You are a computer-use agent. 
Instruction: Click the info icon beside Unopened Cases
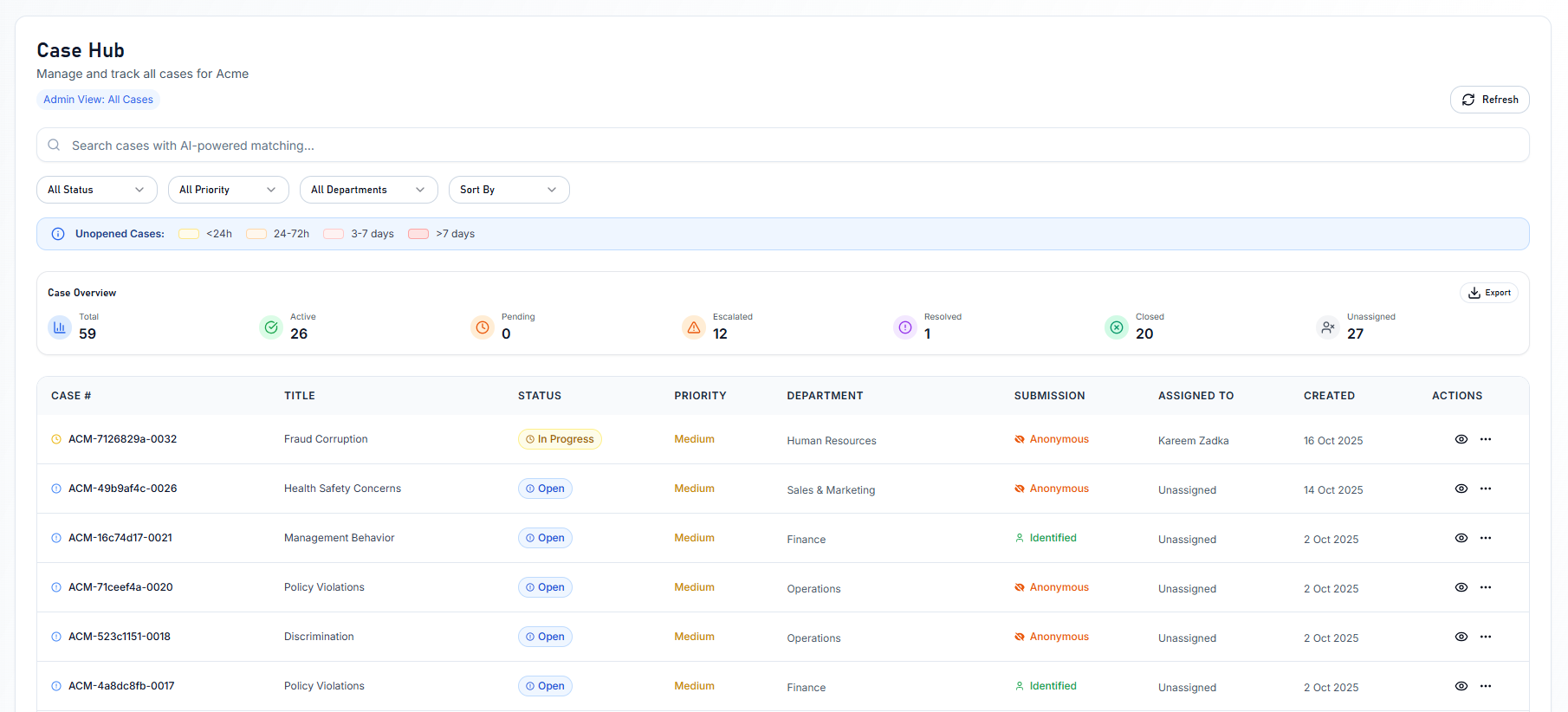(58, 234)
